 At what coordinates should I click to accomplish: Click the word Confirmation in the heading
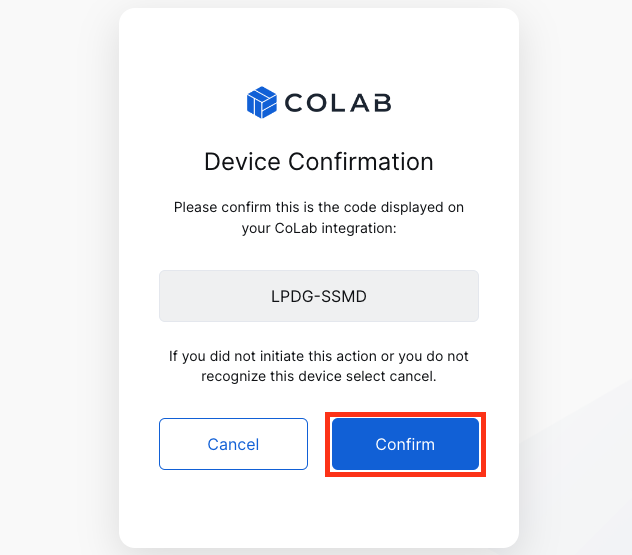(x=361, y=162)
